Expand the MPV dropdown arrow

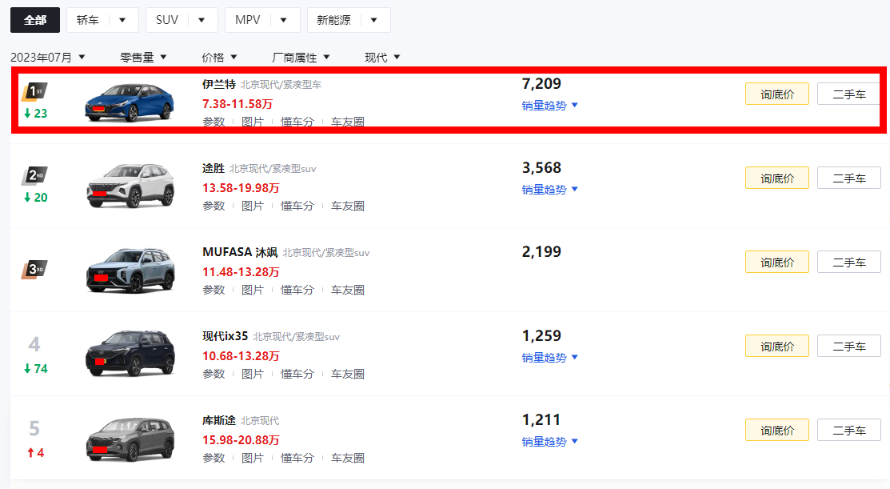click(x=283, y=20)
